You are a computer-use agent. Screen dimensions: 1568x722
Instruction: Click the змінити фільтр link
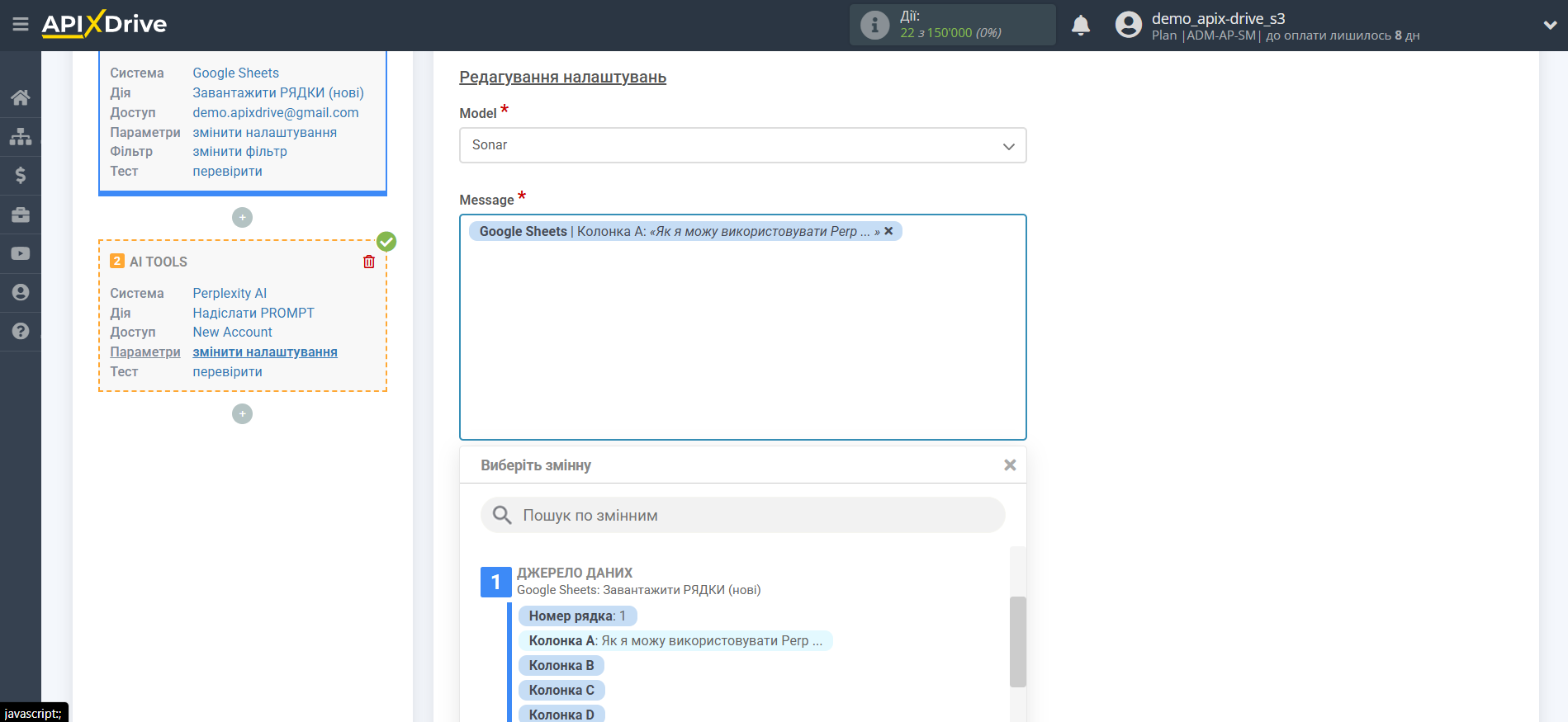[x=239, y=152]
